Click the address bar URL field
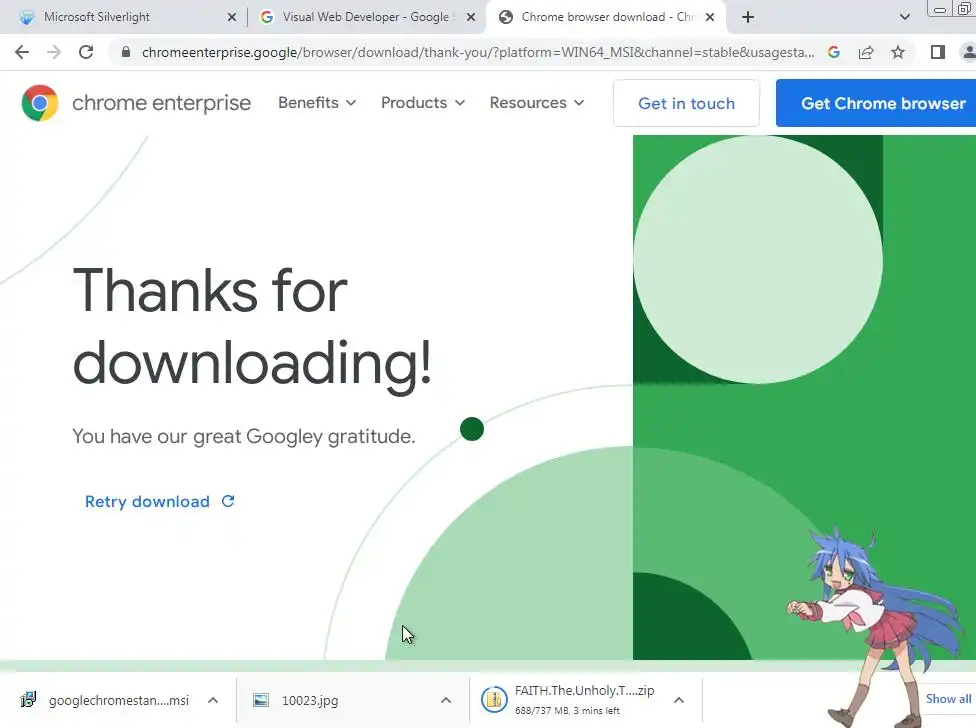The width and height of the screenshot is (976, 728). [x=477, y=52]
